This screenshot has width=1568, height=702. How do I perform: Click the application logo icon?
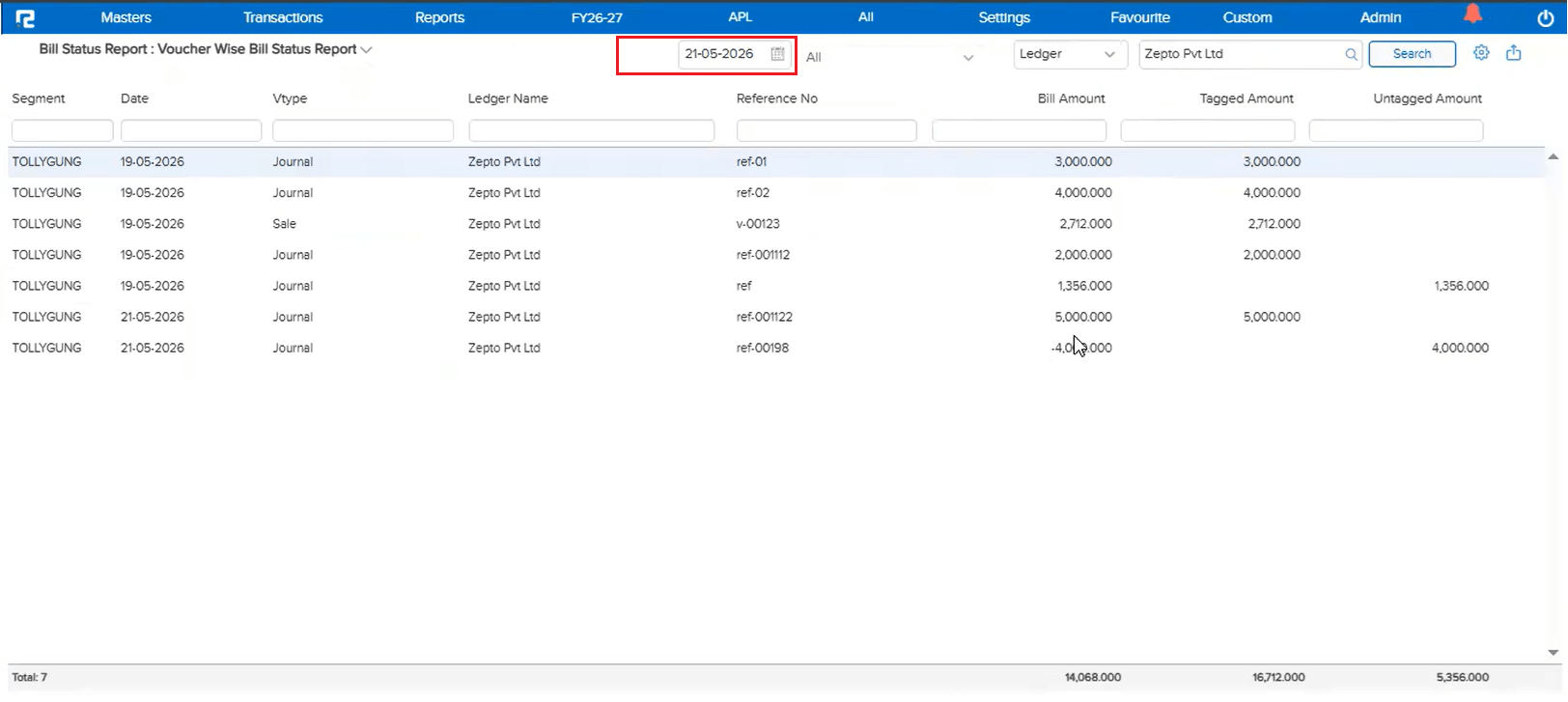25,17
